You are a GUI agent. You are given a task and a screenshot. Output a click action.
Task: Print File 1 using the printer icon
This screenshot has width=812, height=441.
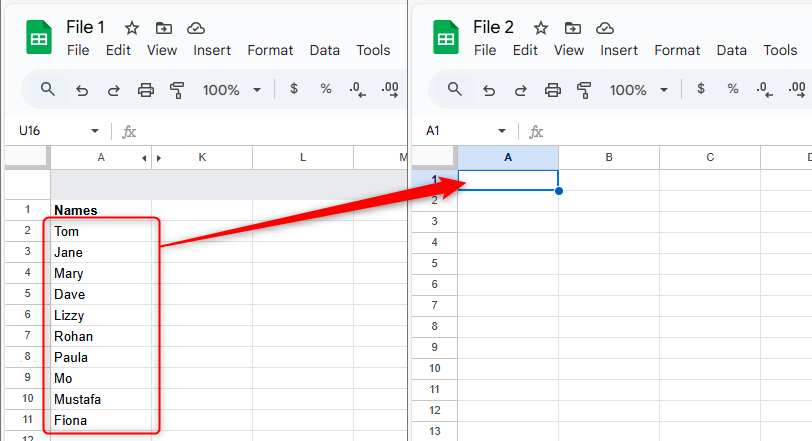click(145, 90)
